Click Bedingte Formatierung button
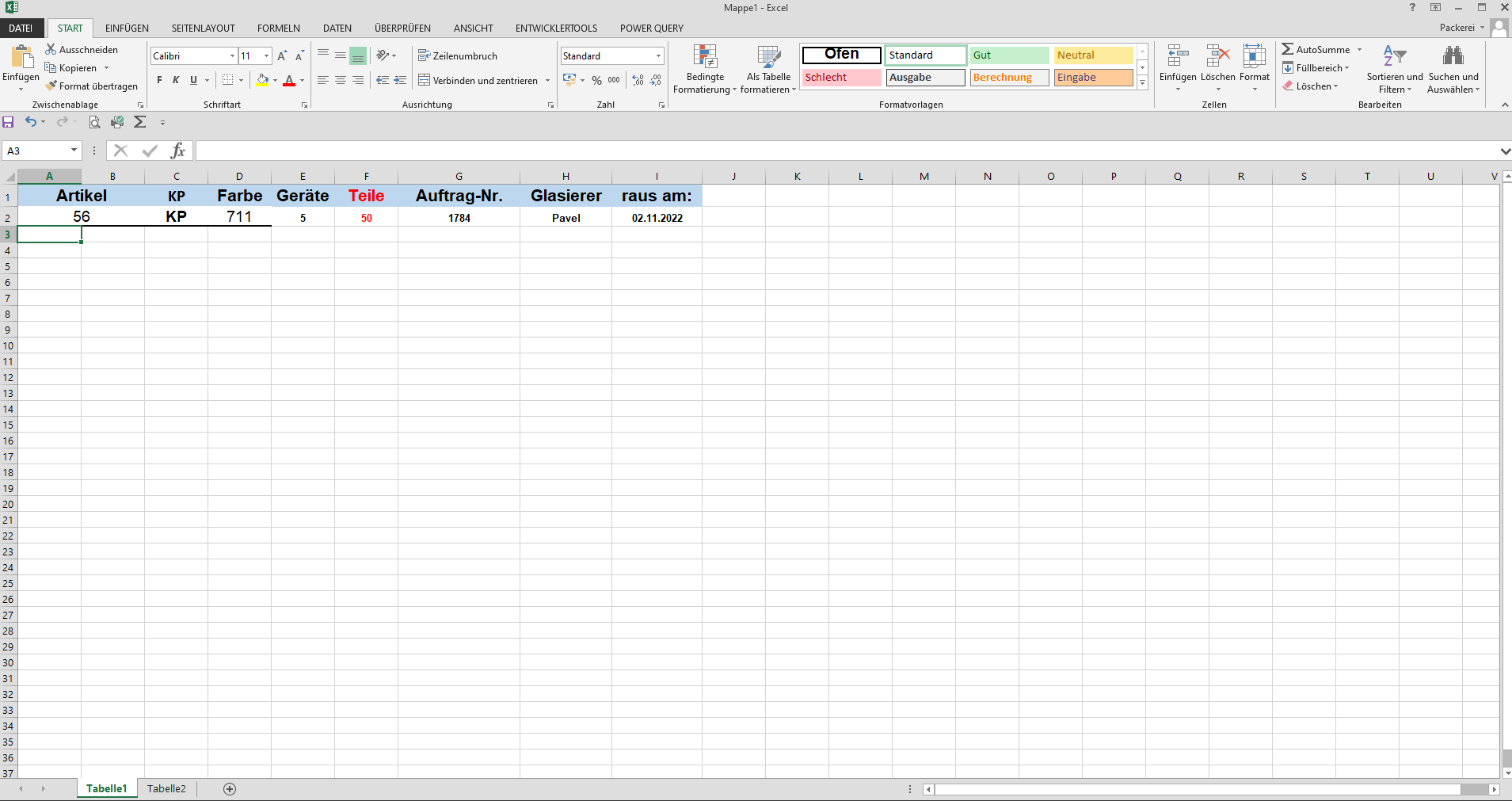Viewport: 1512px width, 801px height. tap(705, 70)
